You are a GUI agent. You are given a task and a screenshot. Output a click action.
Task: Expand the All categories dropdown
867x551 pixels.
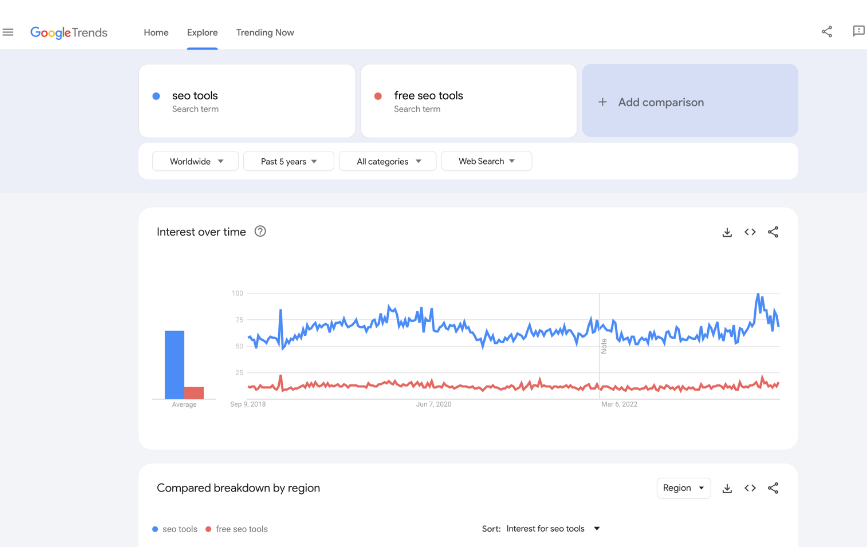(x=387, y=161)
